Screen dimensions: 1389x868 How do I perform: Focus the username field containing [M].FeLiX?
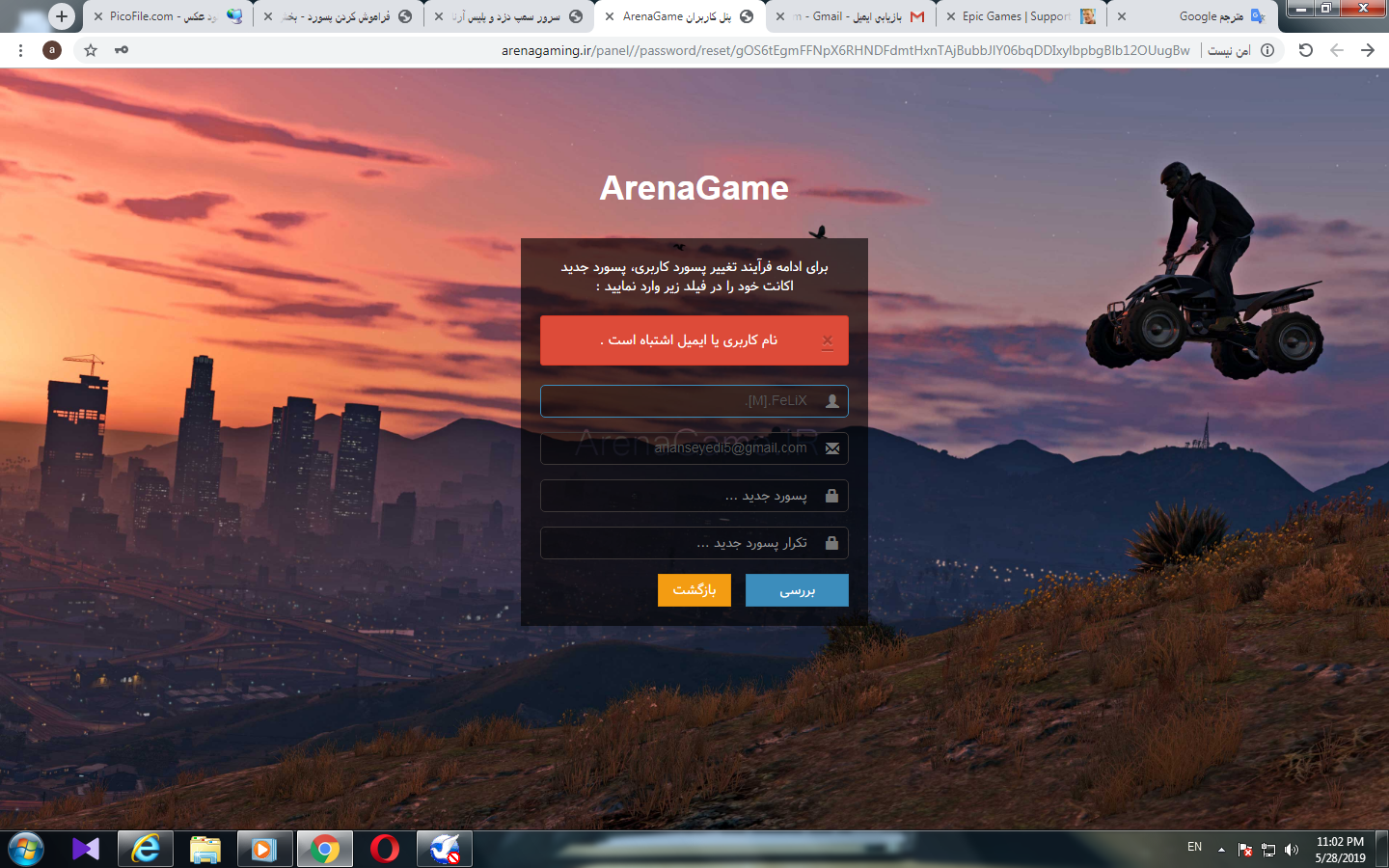(694, 401)
